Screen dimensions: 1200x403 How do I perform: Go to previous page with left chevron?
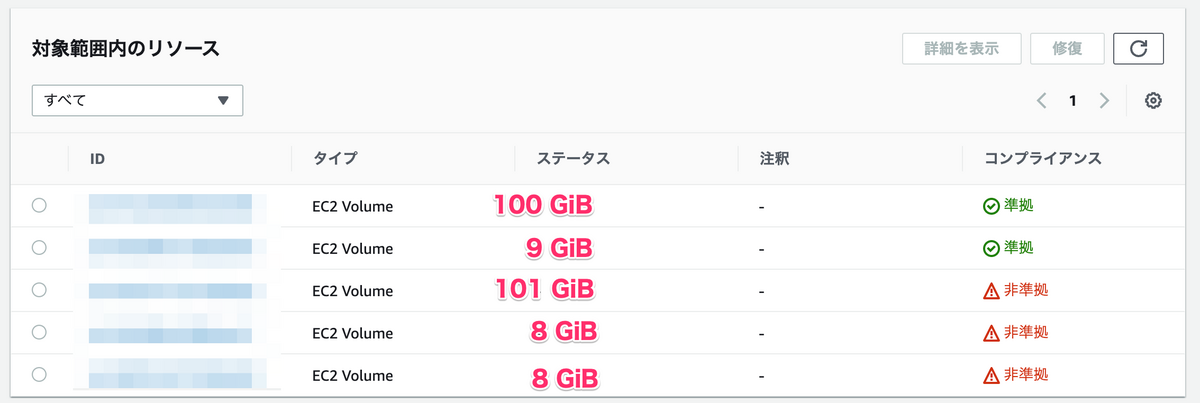coord(1041,100)
